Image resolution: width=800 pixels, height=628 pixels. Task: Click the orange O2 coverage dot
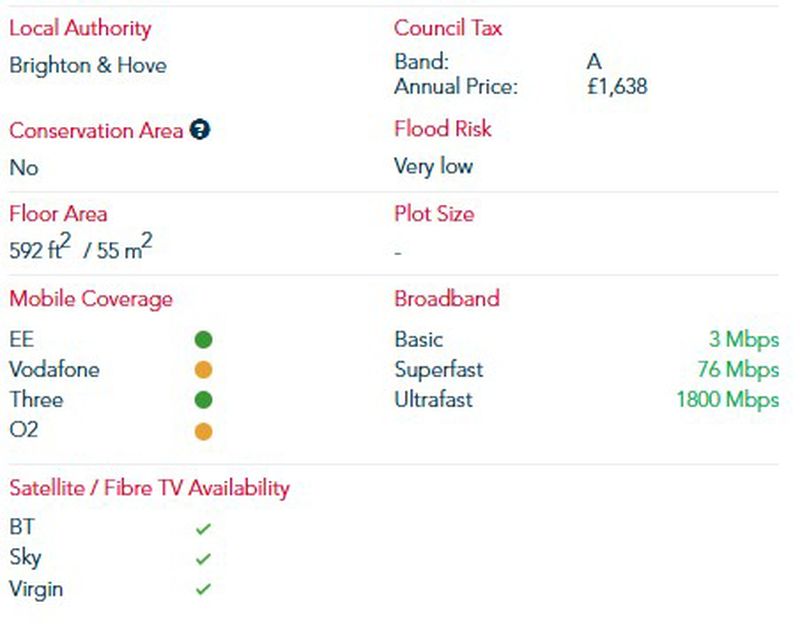(x=203, y=432)
